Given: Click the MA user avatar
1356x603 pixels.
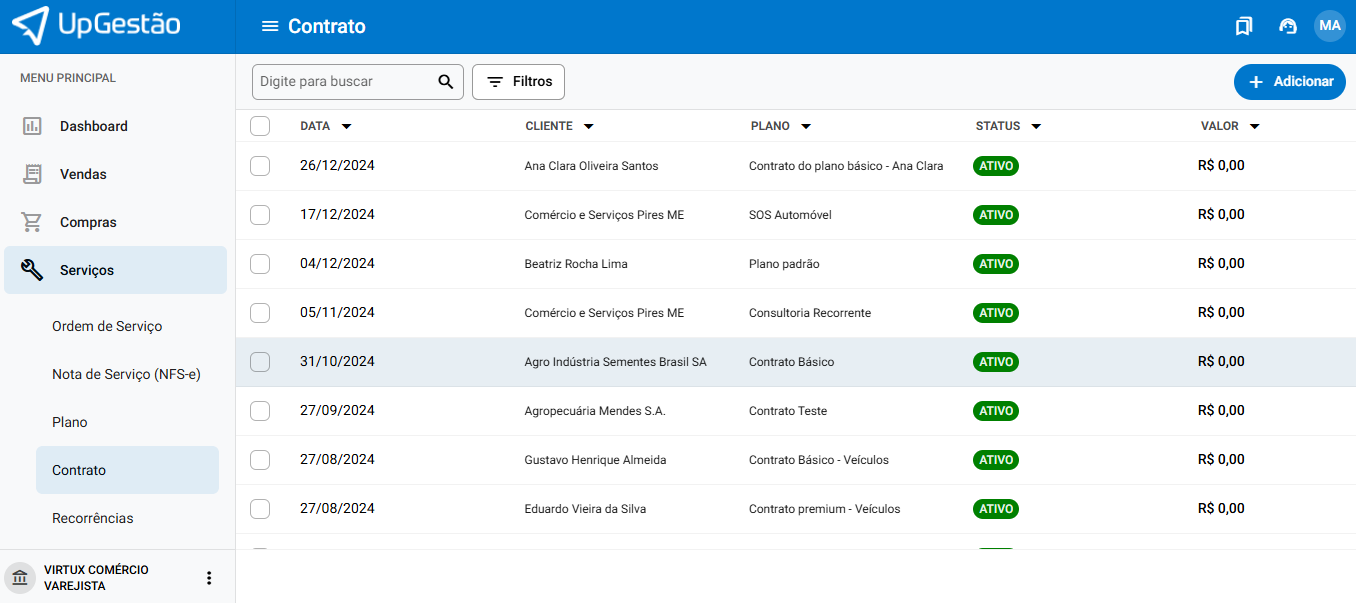Looking at the screenshot, I should (x=1329, y=26).
